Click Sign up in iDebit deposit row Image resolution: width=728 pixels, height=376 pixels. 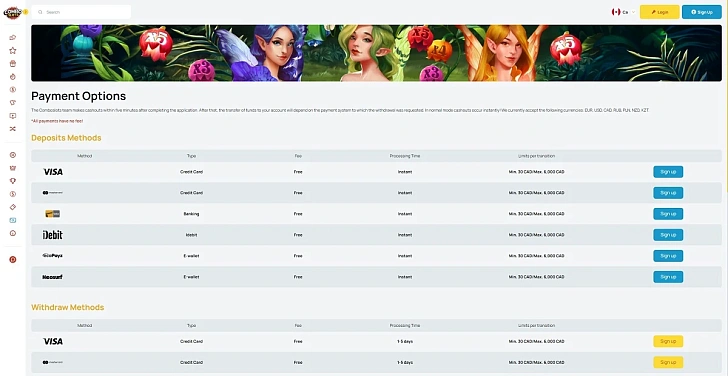668,235
